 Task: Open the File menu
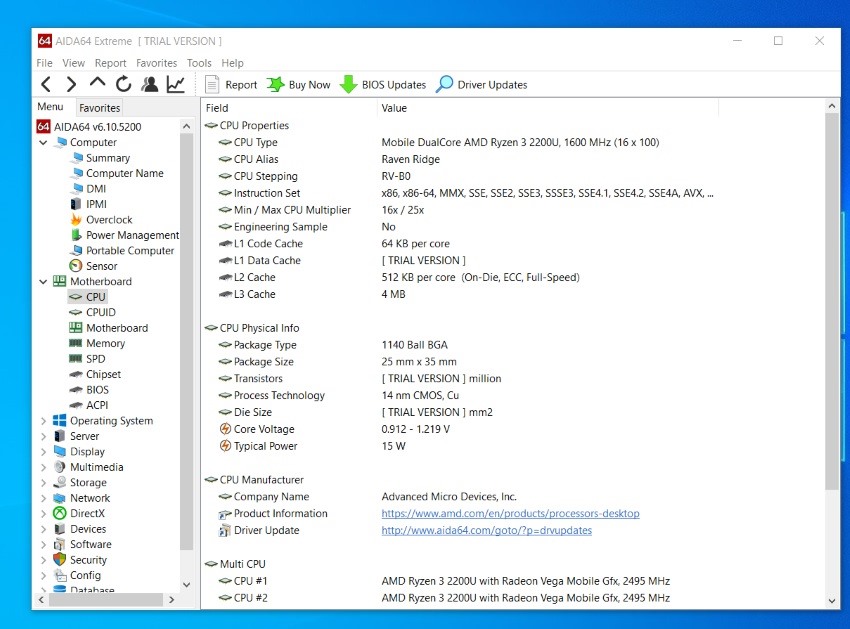[44, 63]
